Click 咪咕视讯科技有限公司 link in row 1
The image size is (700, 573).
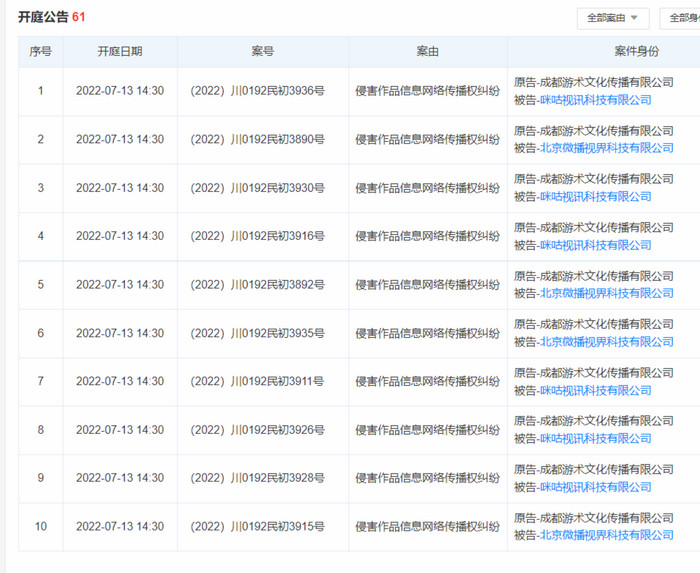click(x=595, y=100)
